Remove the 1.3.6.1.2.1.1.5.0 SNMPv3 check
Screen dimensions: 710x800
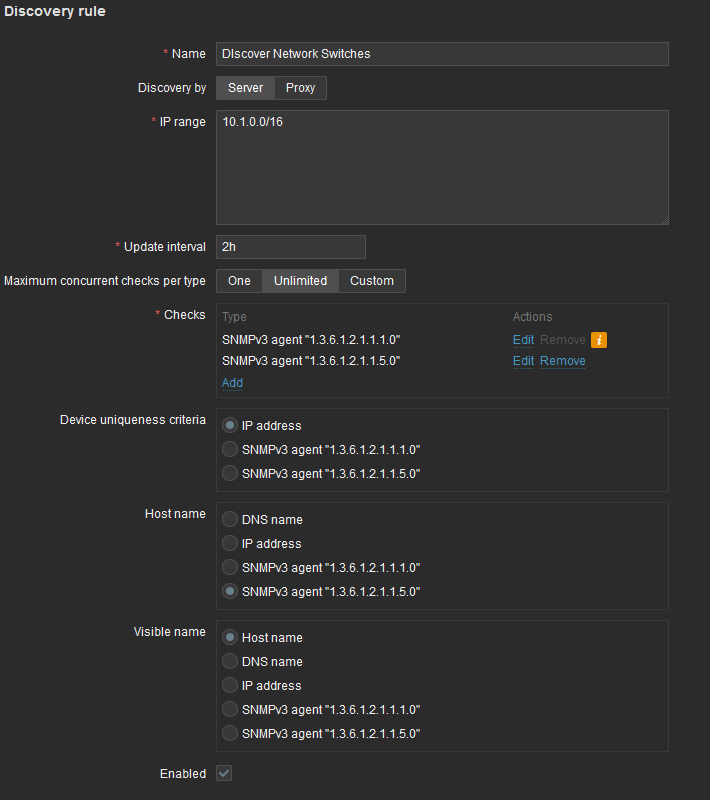562,361
